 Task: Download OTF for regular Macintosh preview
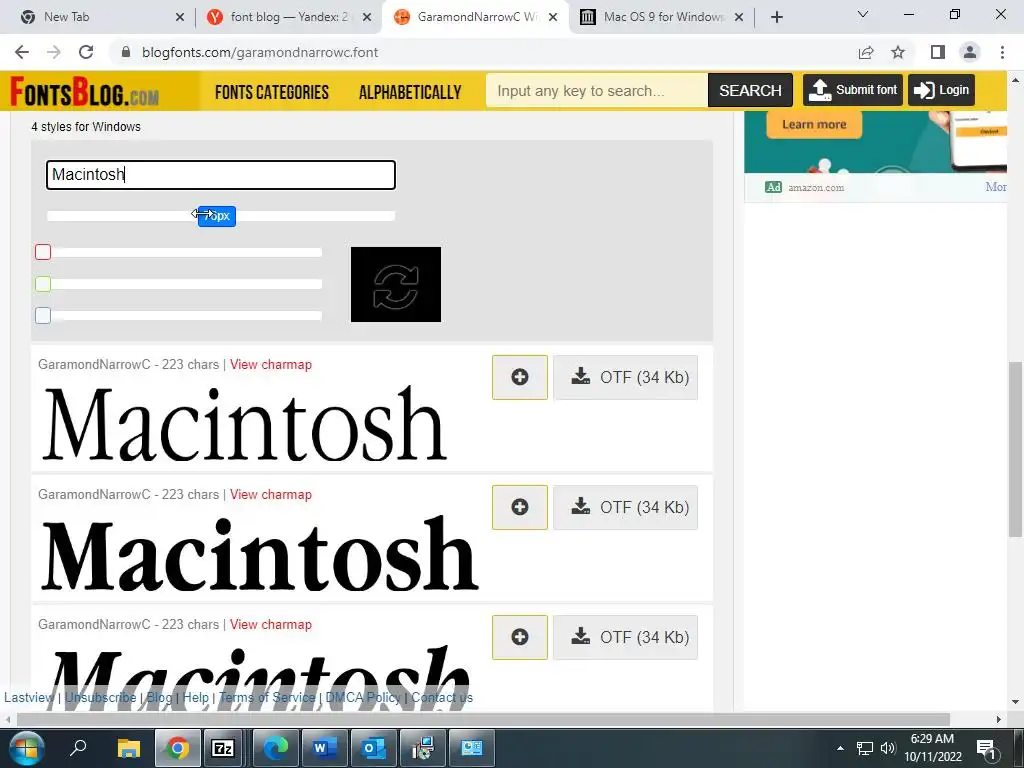tap(626, 377)
